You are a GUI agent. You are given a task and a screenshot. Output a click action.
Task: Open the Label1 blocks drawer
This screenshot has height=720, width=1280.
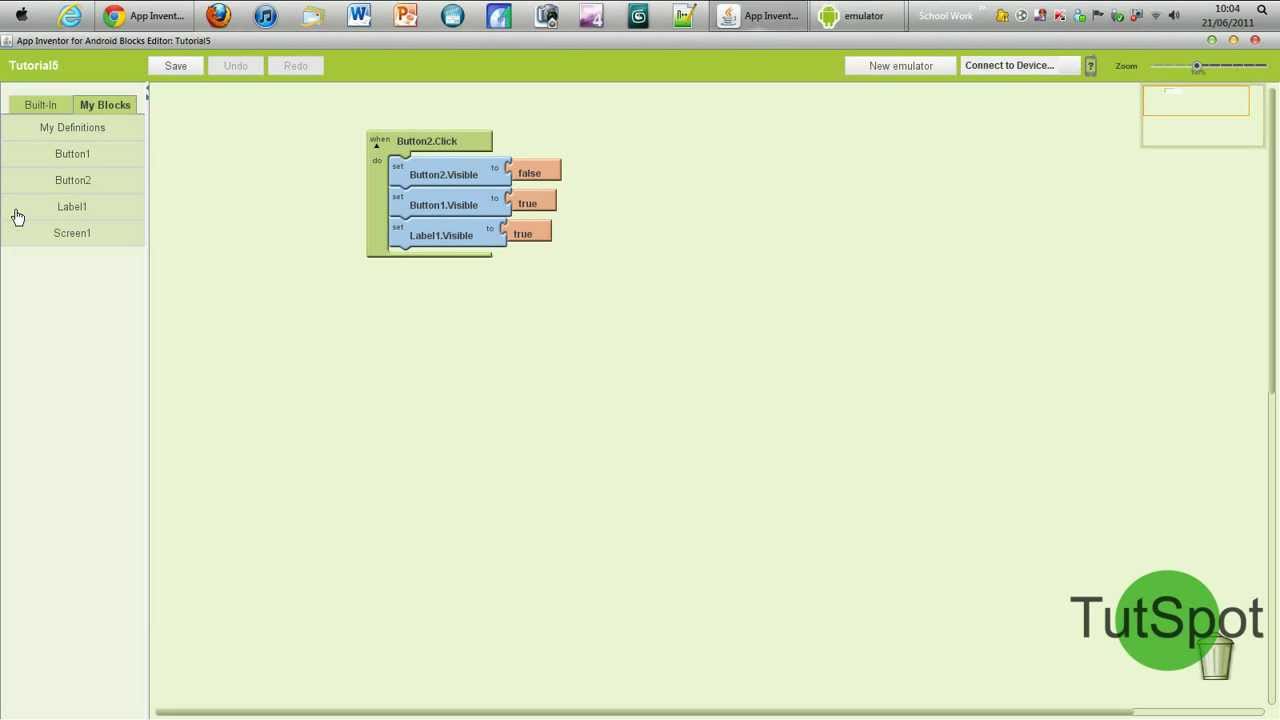72,207
